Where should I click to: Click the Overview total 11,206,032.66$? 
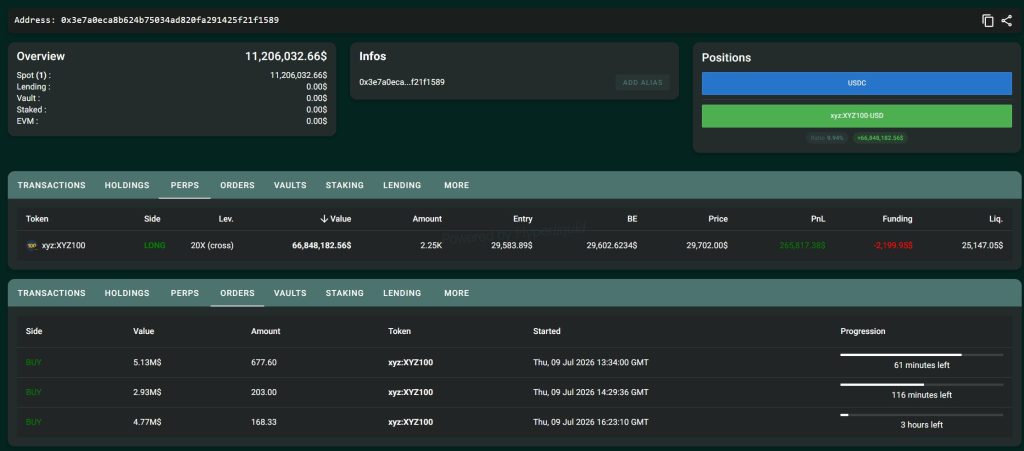[x=286, y=56]
